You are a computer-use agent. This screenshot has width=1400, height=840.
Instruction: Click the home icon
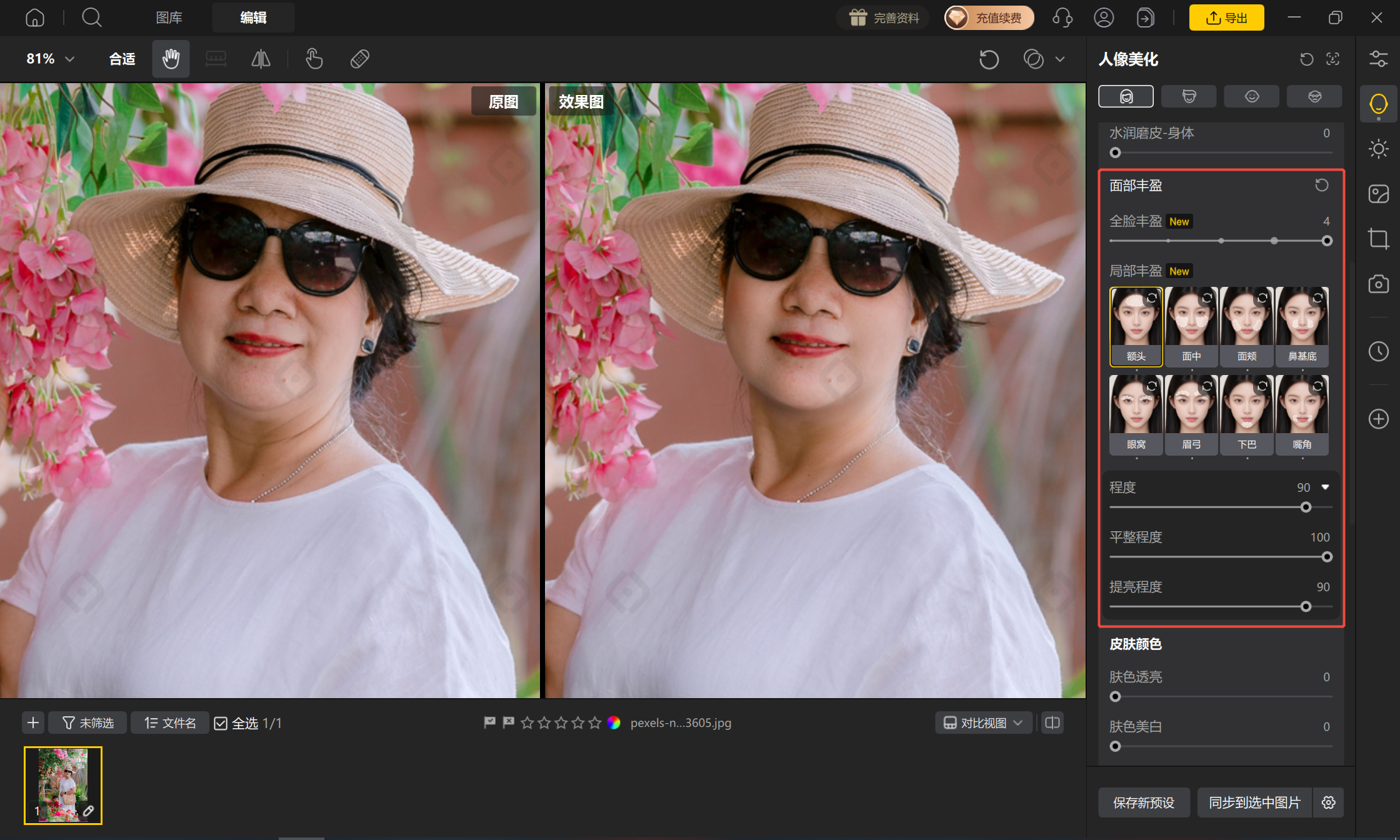click(35, 17)
